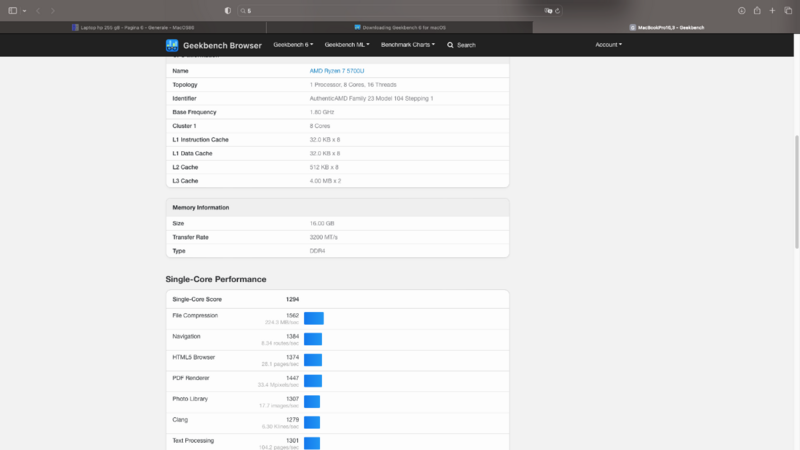Select the Single-Core Score '1294' value

292,299
